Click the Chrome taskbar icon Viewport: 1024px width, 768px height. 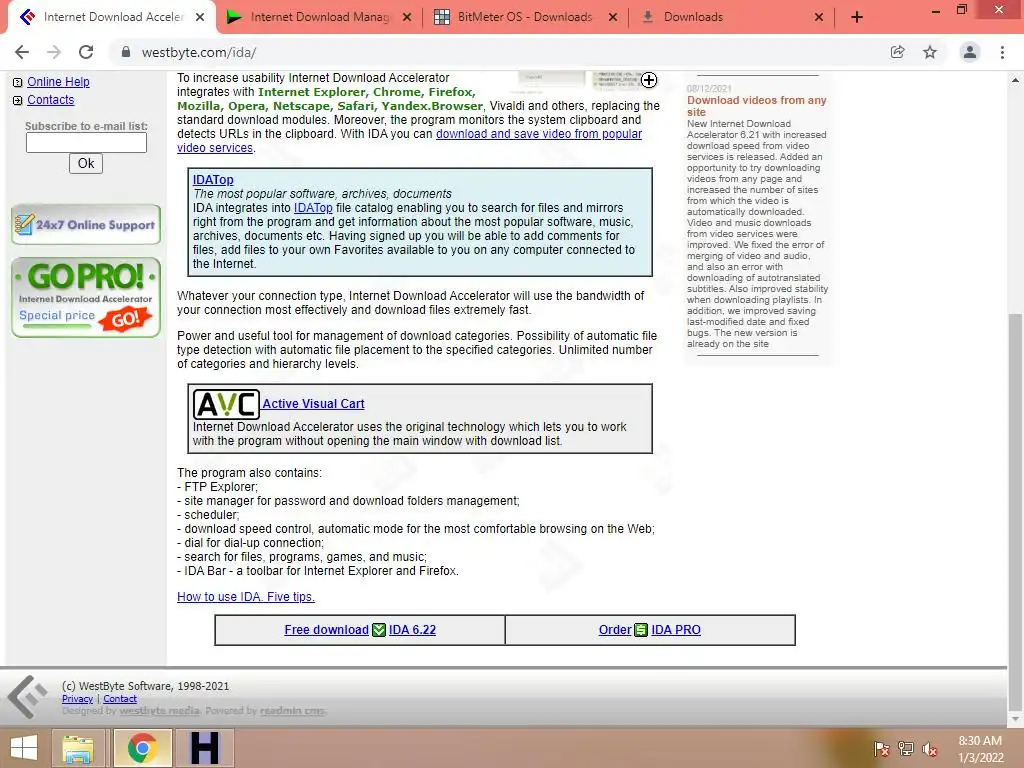142,748
